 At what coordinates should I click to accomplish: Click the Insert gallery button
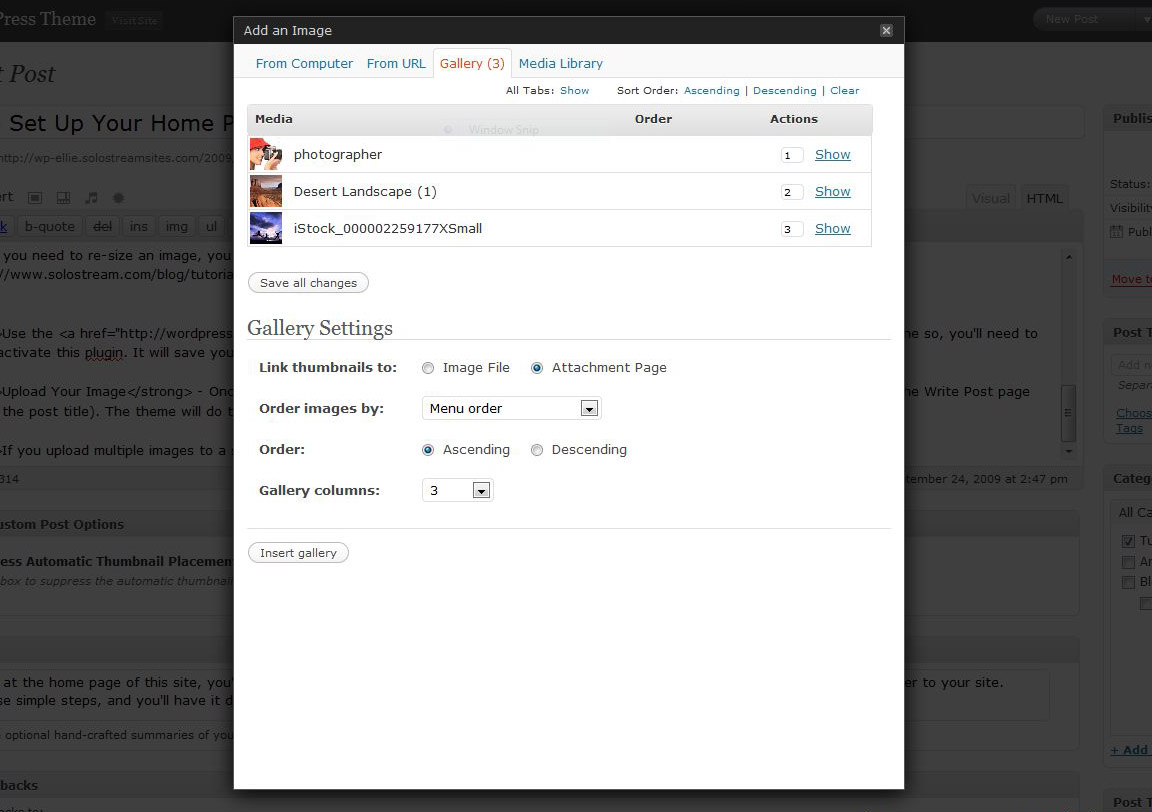point(298,553)
